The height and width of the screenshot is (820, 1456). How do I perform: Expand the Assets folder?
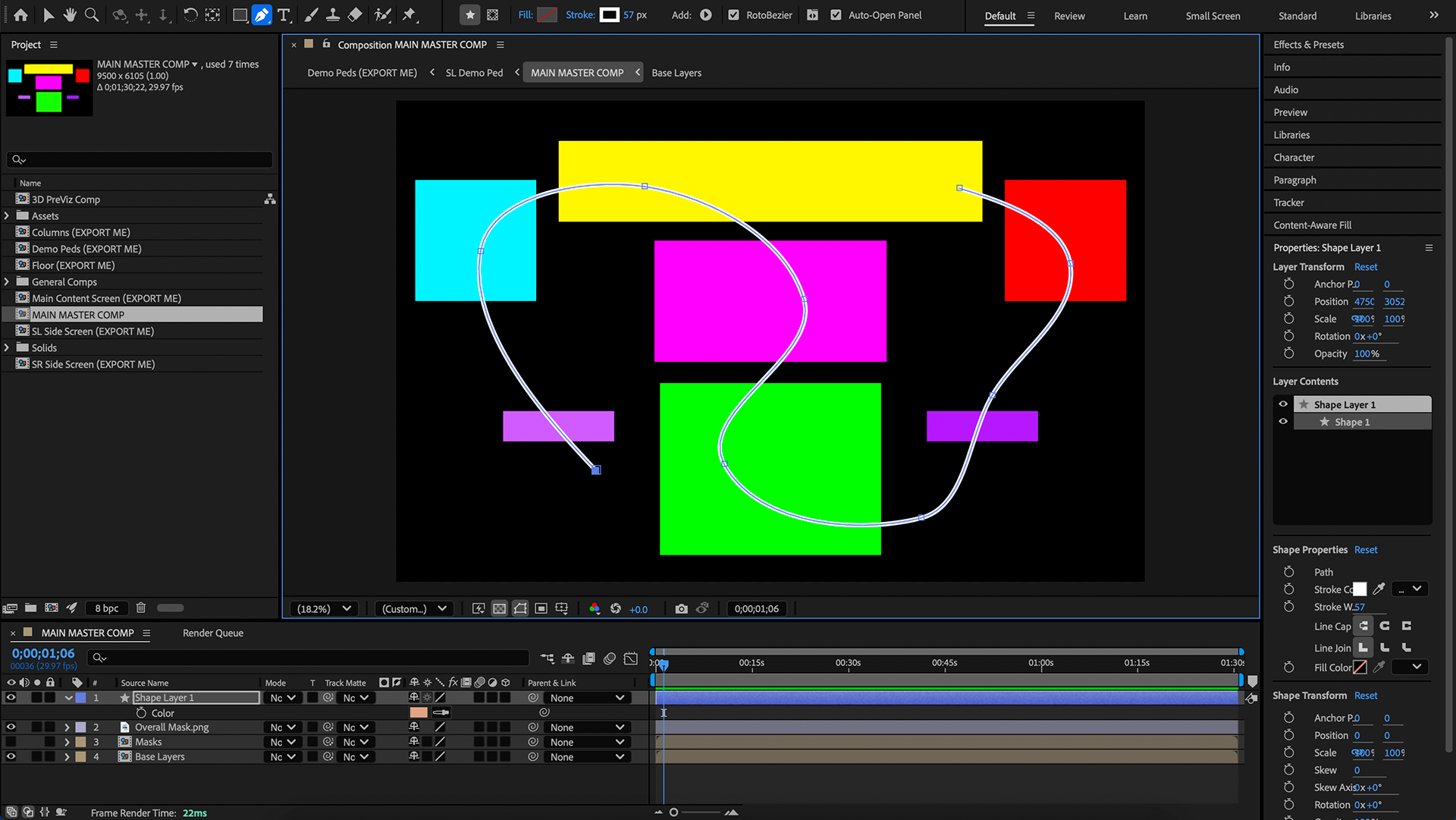click(8, 215)
